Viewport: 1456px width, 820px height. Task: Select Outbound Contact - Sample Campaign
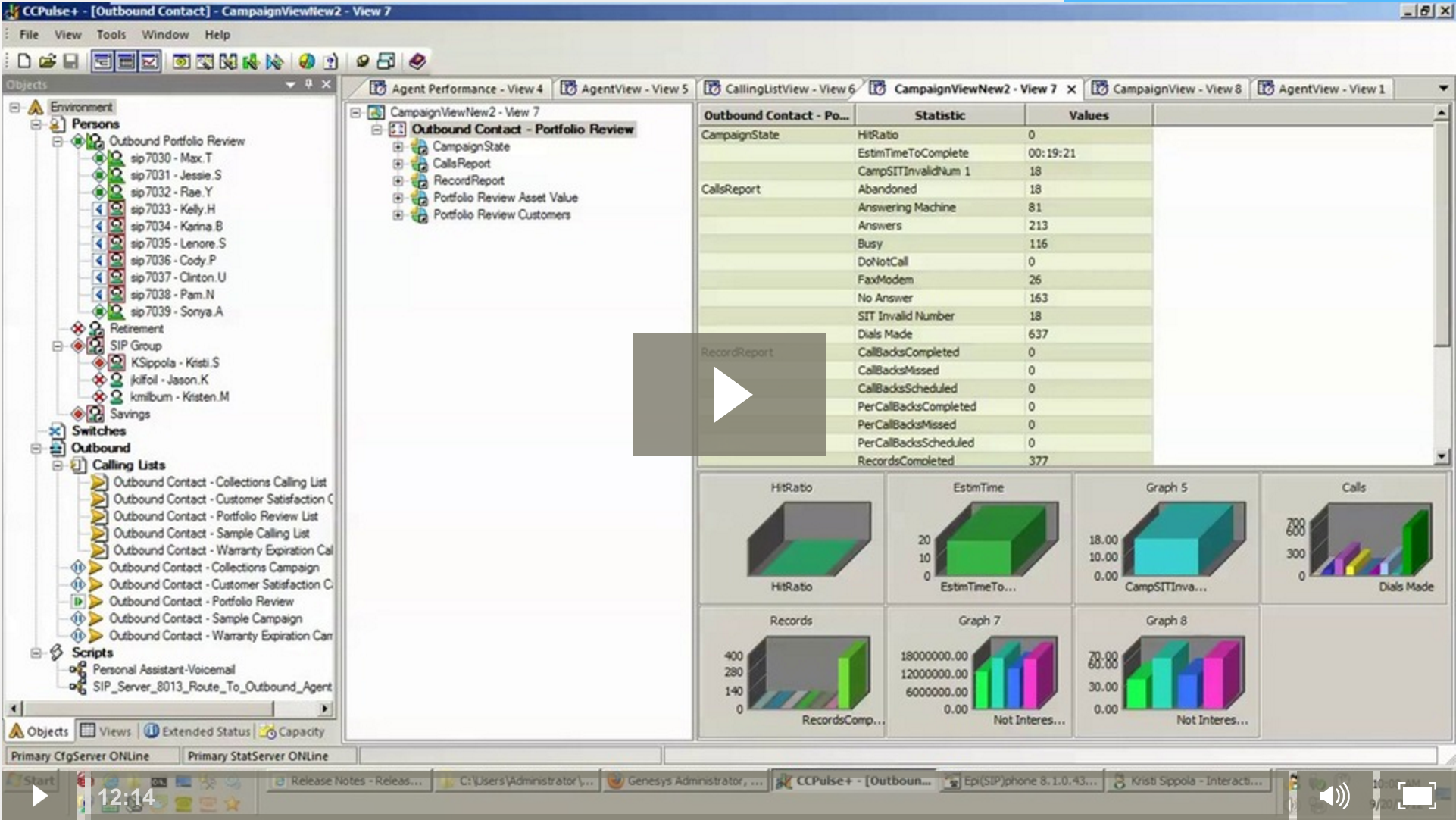[205, 618]
